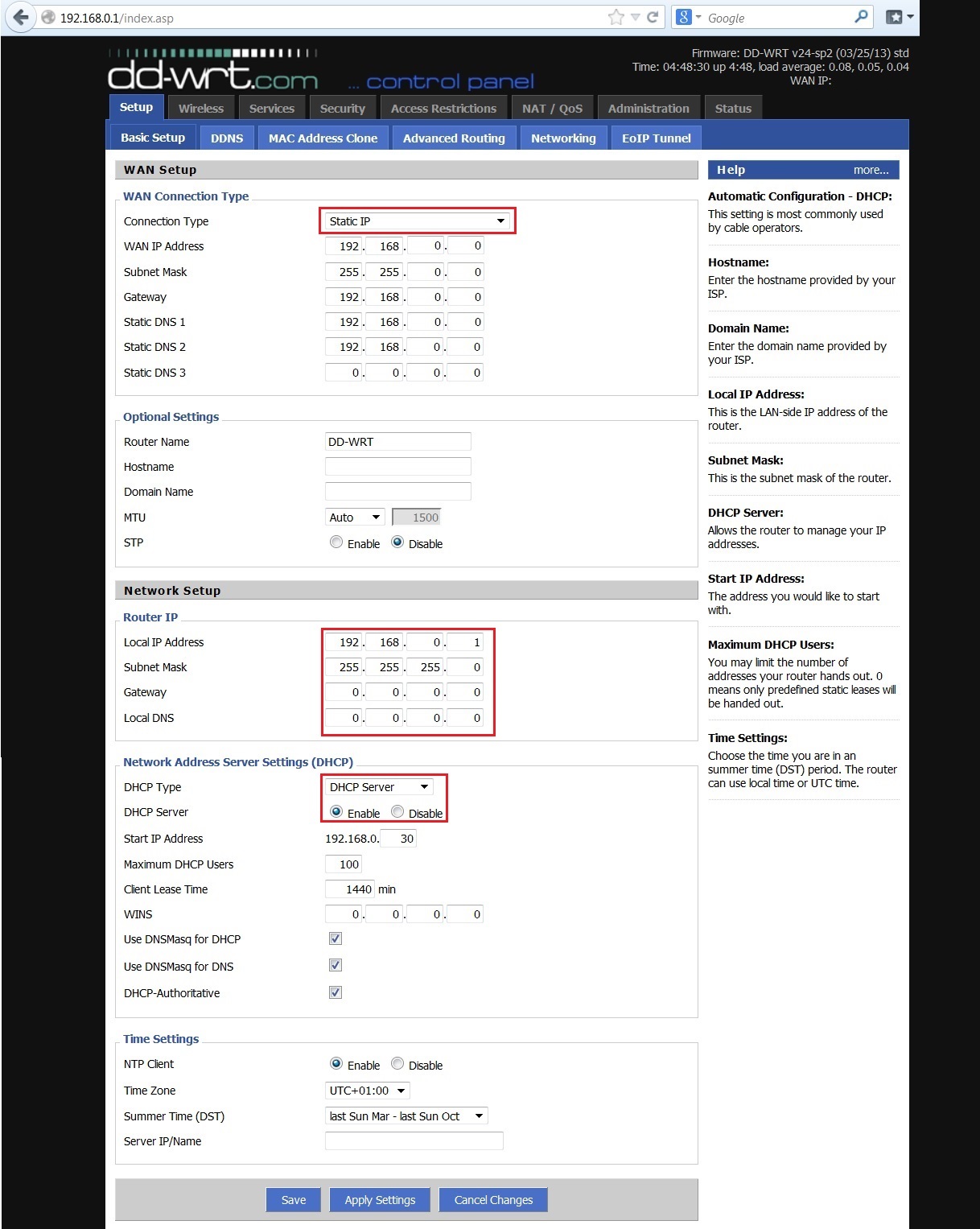Click the Start IP Address last octet field

pos(398,839)
